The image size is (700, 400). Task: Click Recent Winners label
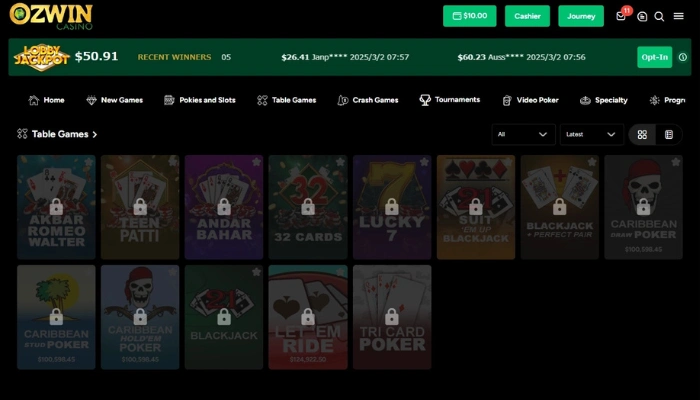pos(174,57)
